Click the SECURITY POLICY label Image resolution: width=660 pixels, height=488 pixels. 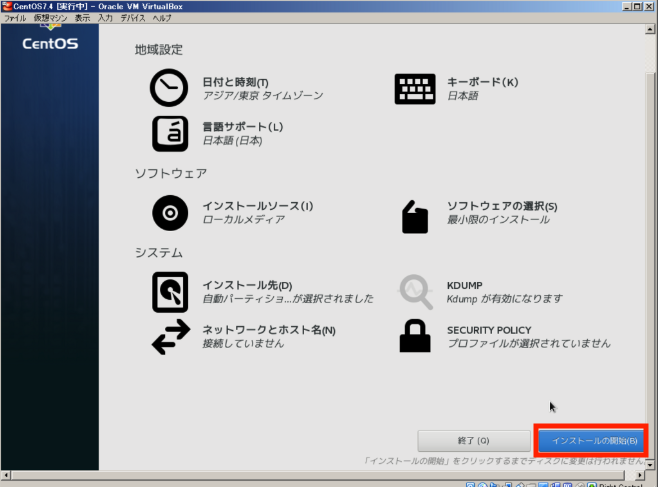point(489,330)
